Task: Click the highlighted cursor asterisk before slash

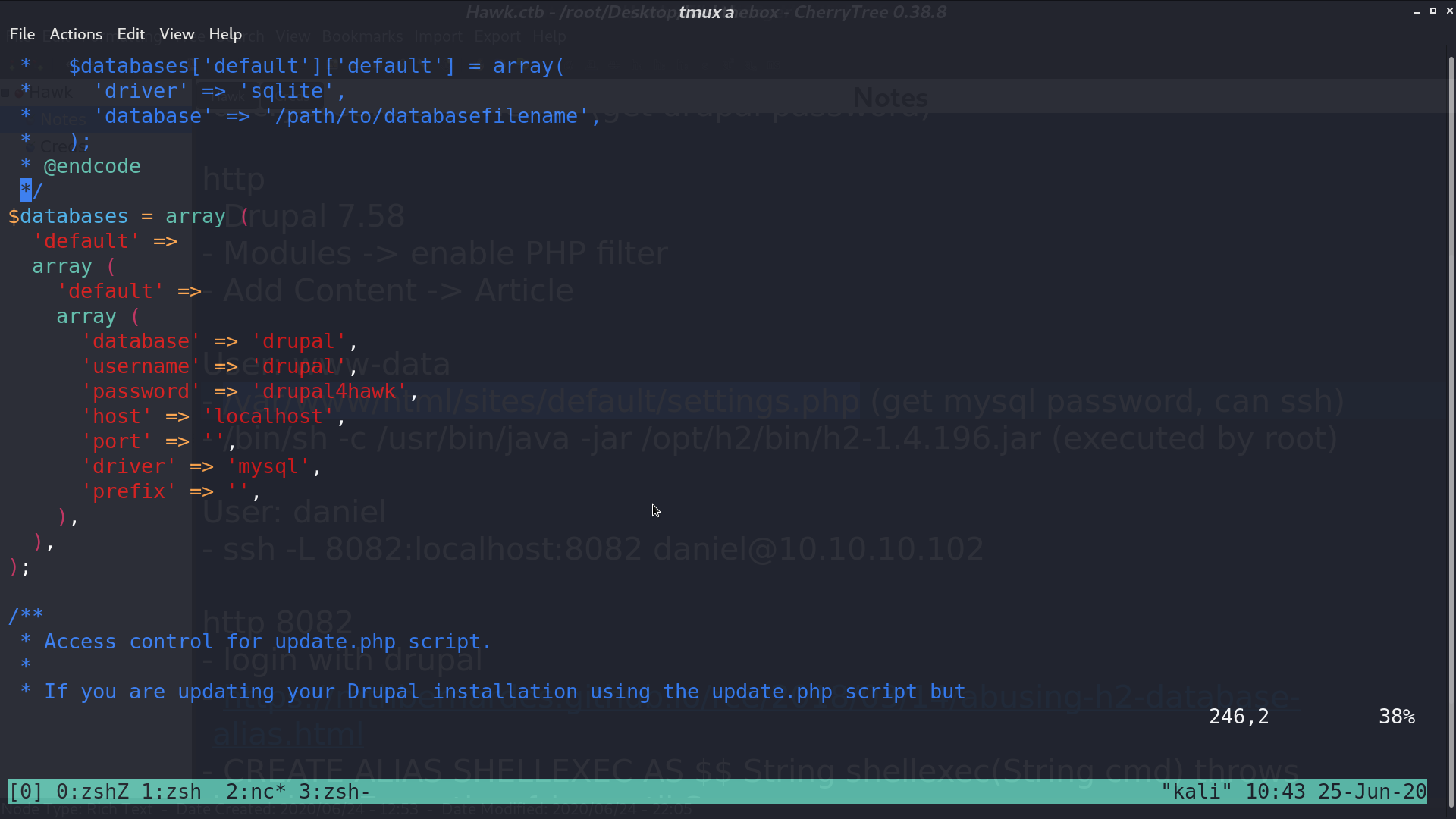Action: tap(26, 191)
